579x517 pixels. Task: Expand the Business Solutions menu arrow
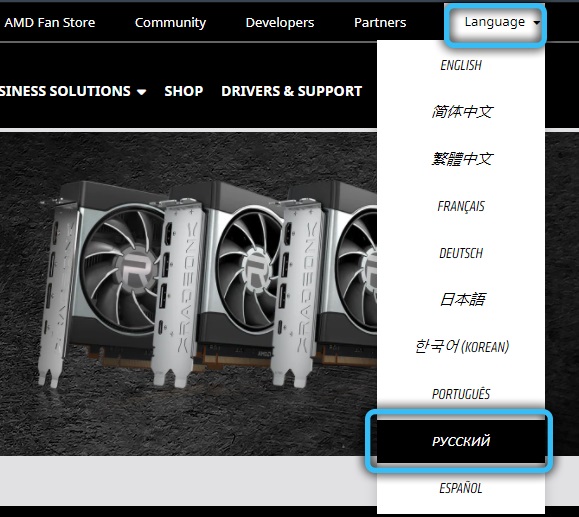click(141, 92)
